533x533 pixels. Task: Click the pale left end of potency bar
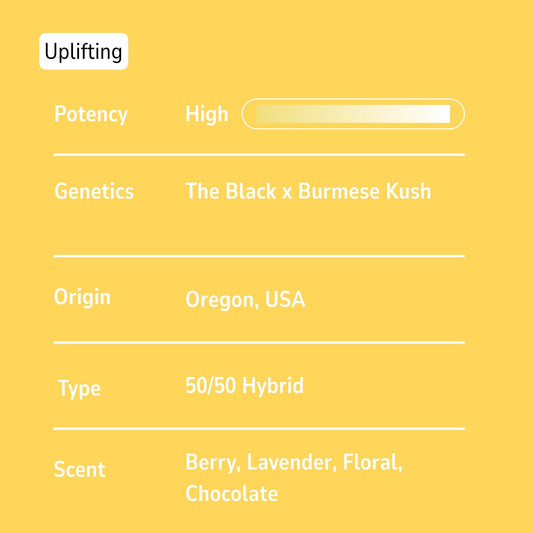point(269,114)
